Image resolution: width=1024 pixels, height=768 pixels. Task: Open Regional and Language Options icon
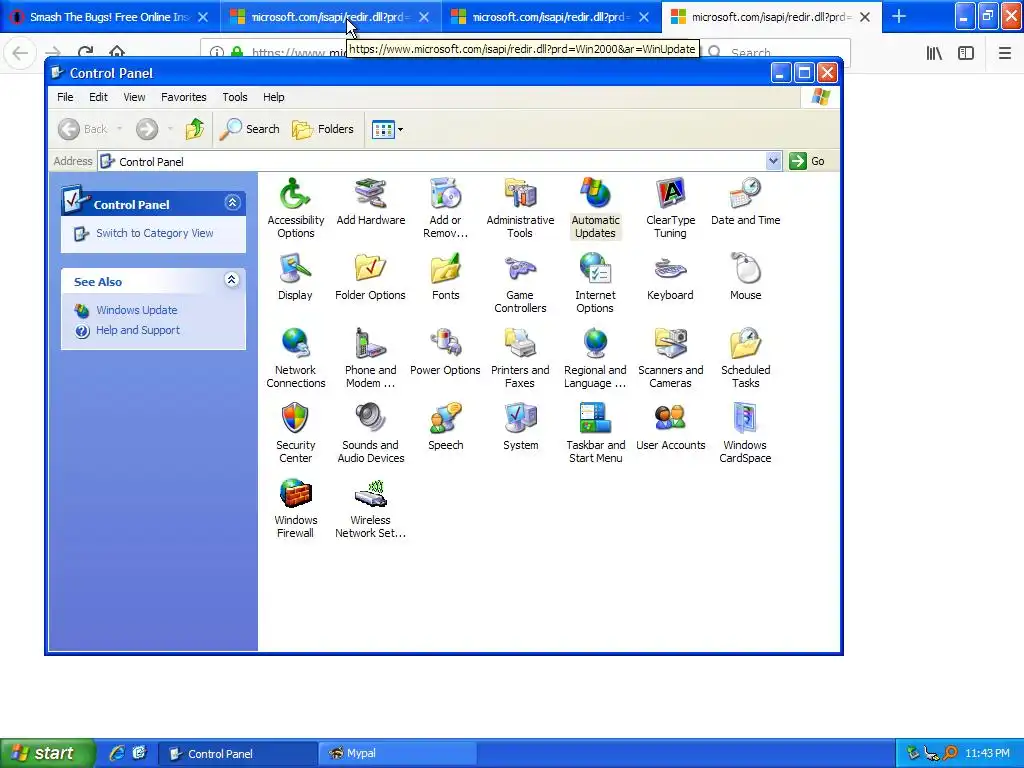595,358
